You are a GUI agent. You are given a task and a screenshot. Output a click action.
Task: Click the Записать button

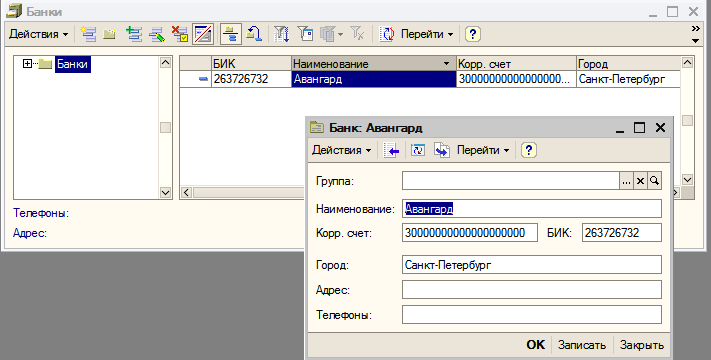coord(582,345)
